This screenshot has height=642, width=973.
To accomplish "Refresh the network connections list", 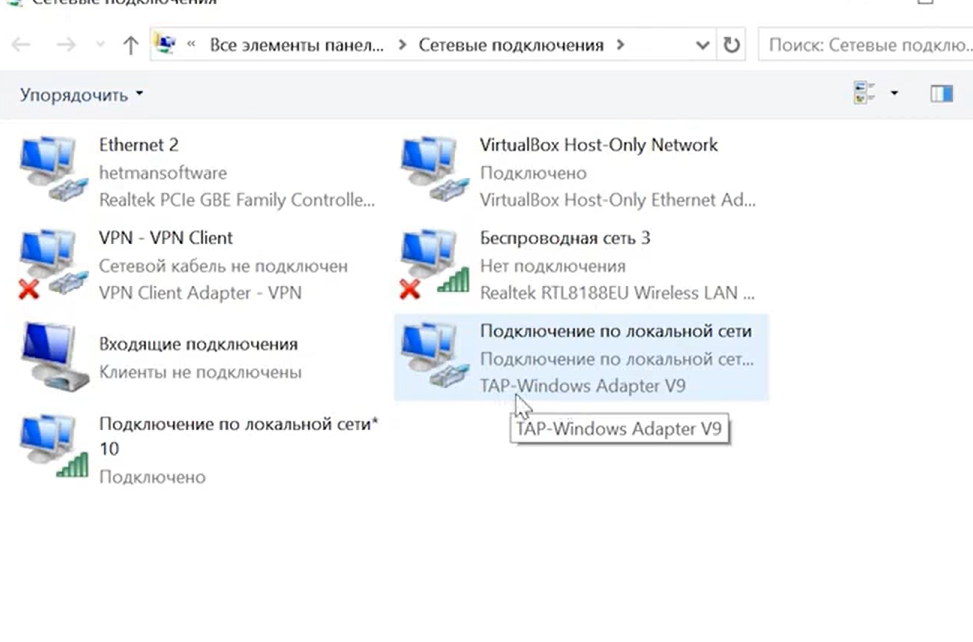I will pyautogui.click(x=732, y=45).
